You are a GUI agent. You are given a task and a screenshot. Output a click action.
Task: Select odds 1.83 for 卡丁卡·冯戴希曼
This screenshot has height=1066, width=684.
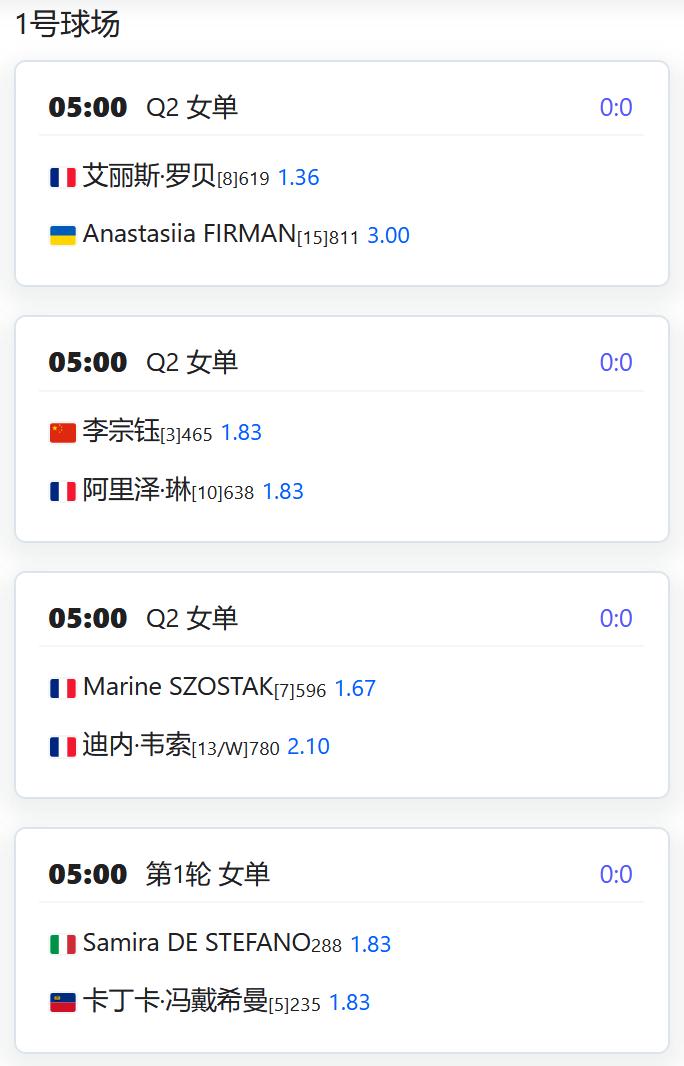(349, 1002)
